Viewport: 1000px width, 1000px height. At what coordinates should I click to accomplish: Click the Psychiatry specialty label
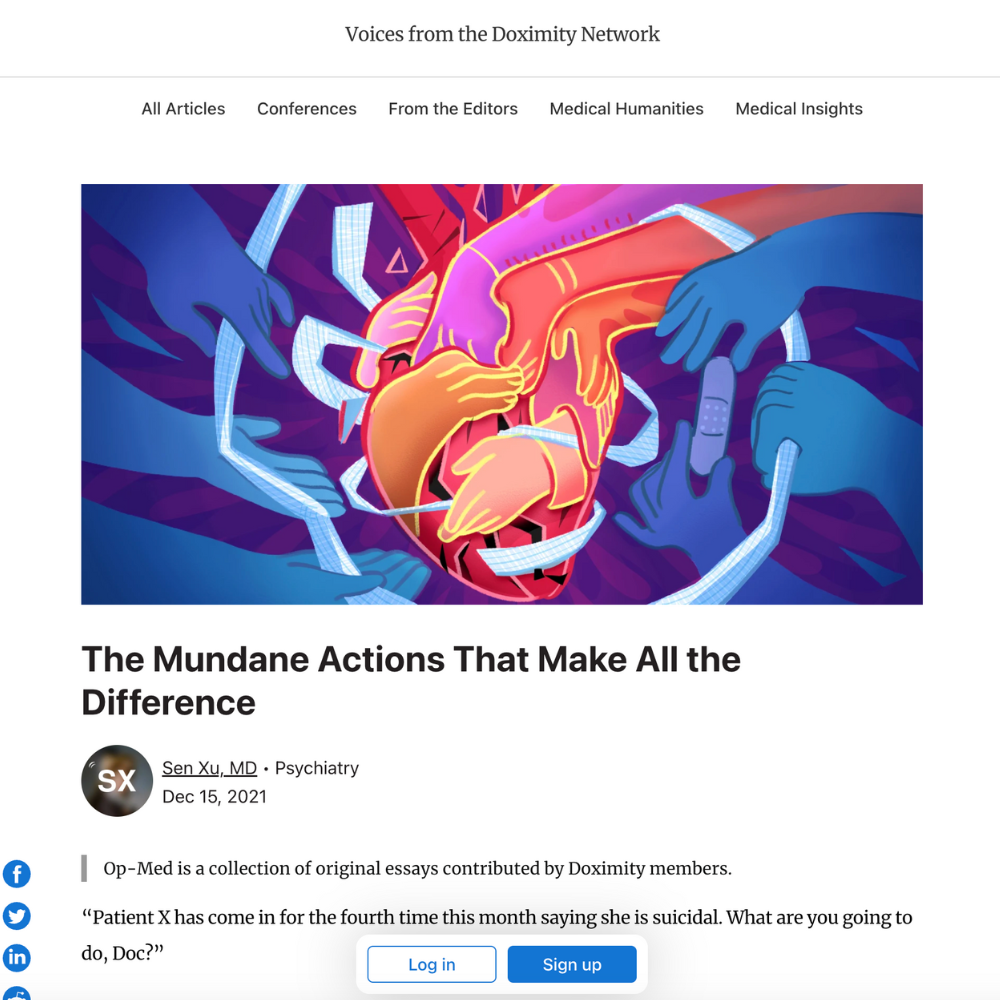point(316,768)
